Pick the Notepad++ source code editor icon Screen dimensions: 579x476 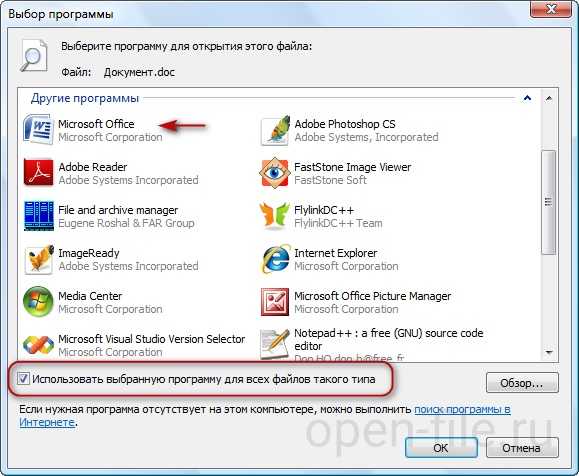[x=275, y=344]
